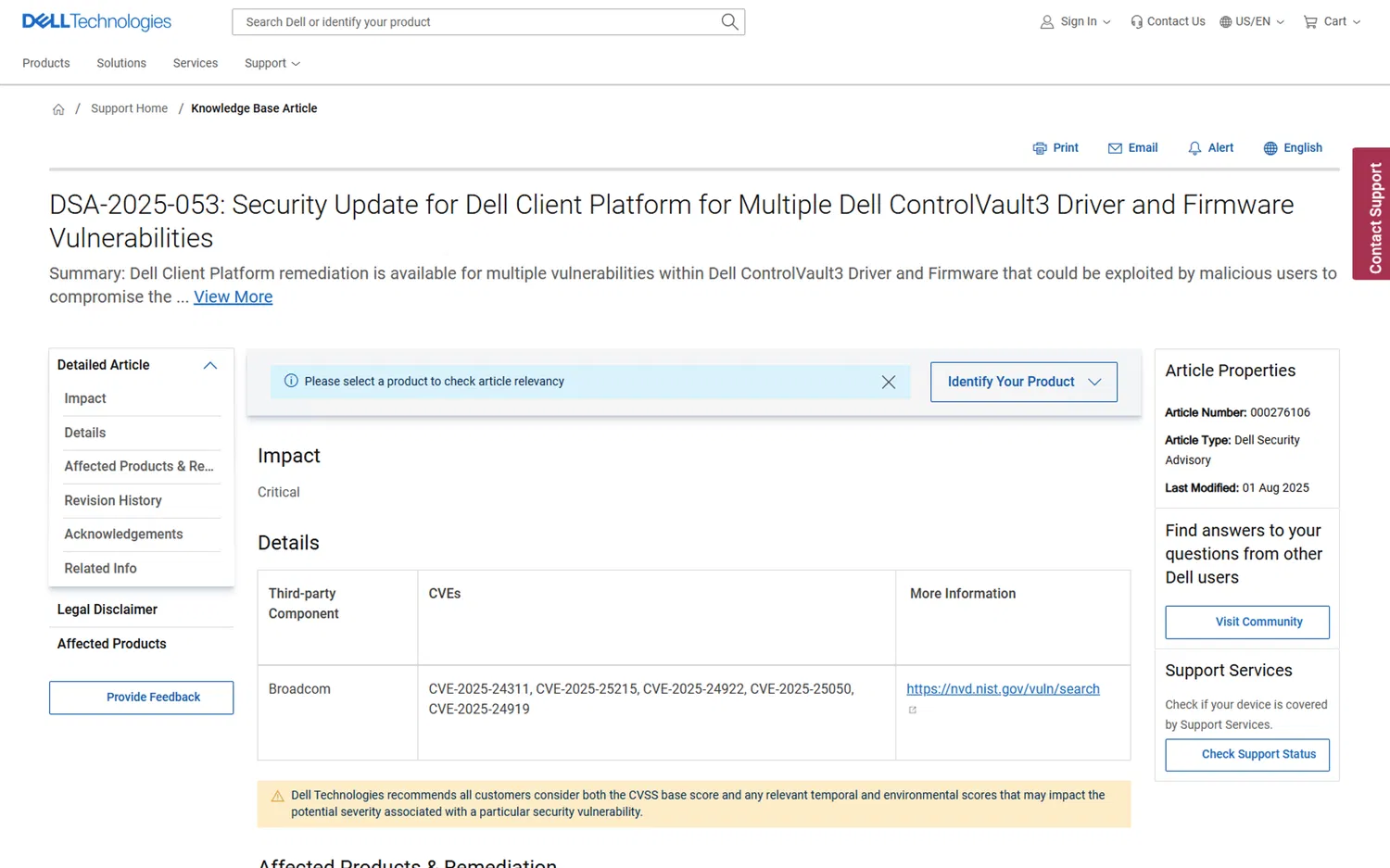Jump to Details section in sidebar
The width and height of the screenshot is (1390, 868).
tap(85, 433)
